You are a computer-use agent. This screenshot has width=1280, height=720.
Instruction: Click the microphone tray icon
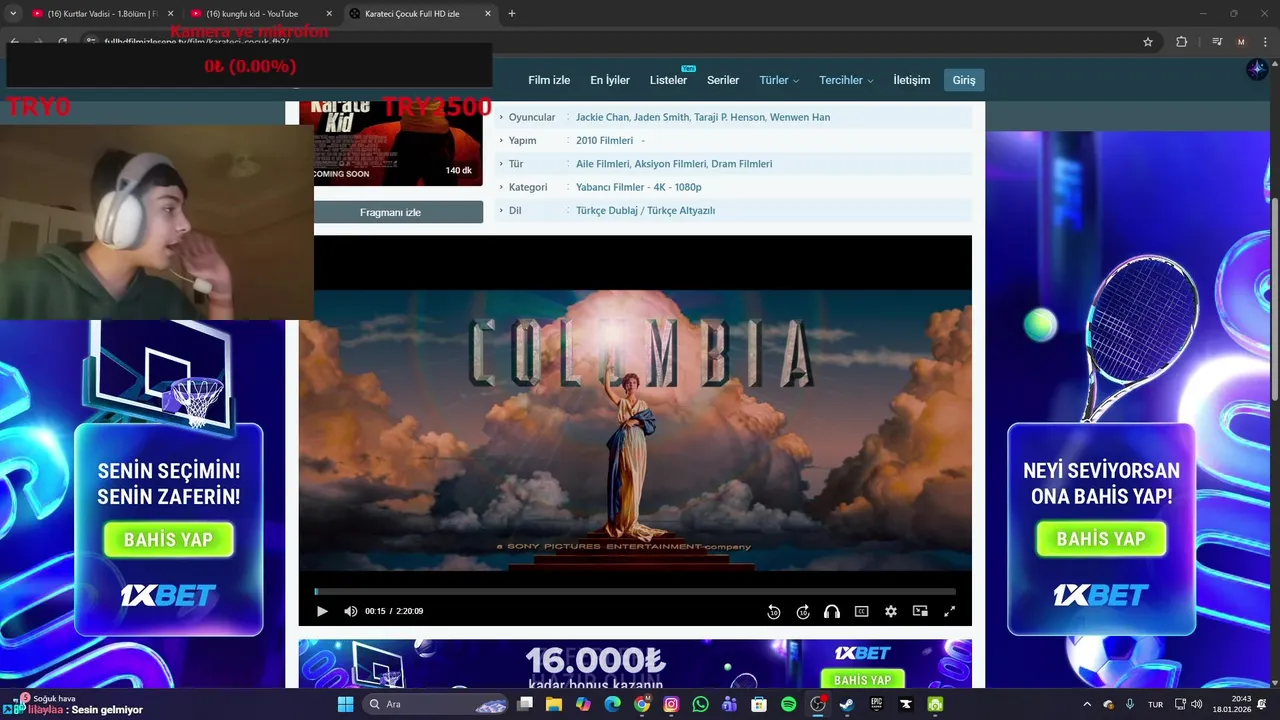1130,705
